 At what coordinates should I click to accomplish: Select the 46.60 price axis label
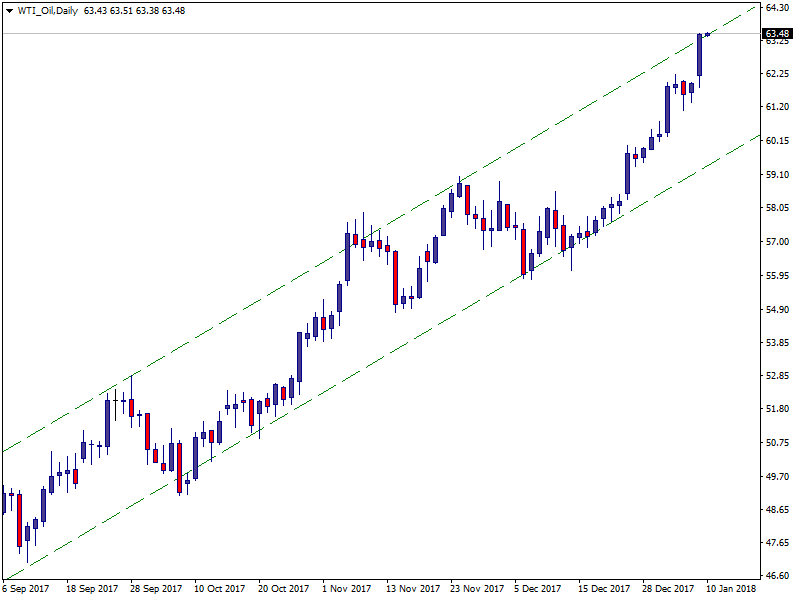pos(778,577)
